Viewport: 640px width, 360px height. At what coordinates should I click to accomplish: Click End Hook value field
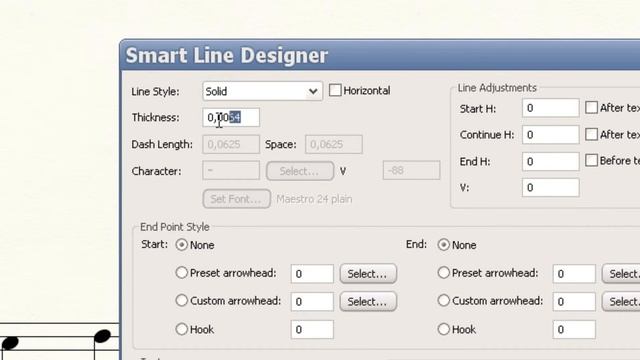pyautogui.click(x=574, y=329)
